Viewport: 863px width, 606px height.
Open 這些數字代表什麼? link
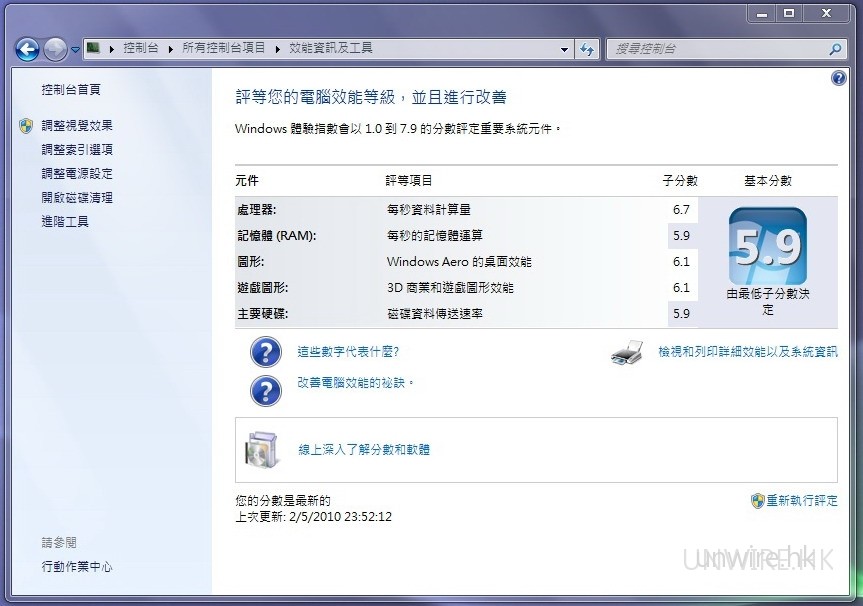tap(348, 352)
